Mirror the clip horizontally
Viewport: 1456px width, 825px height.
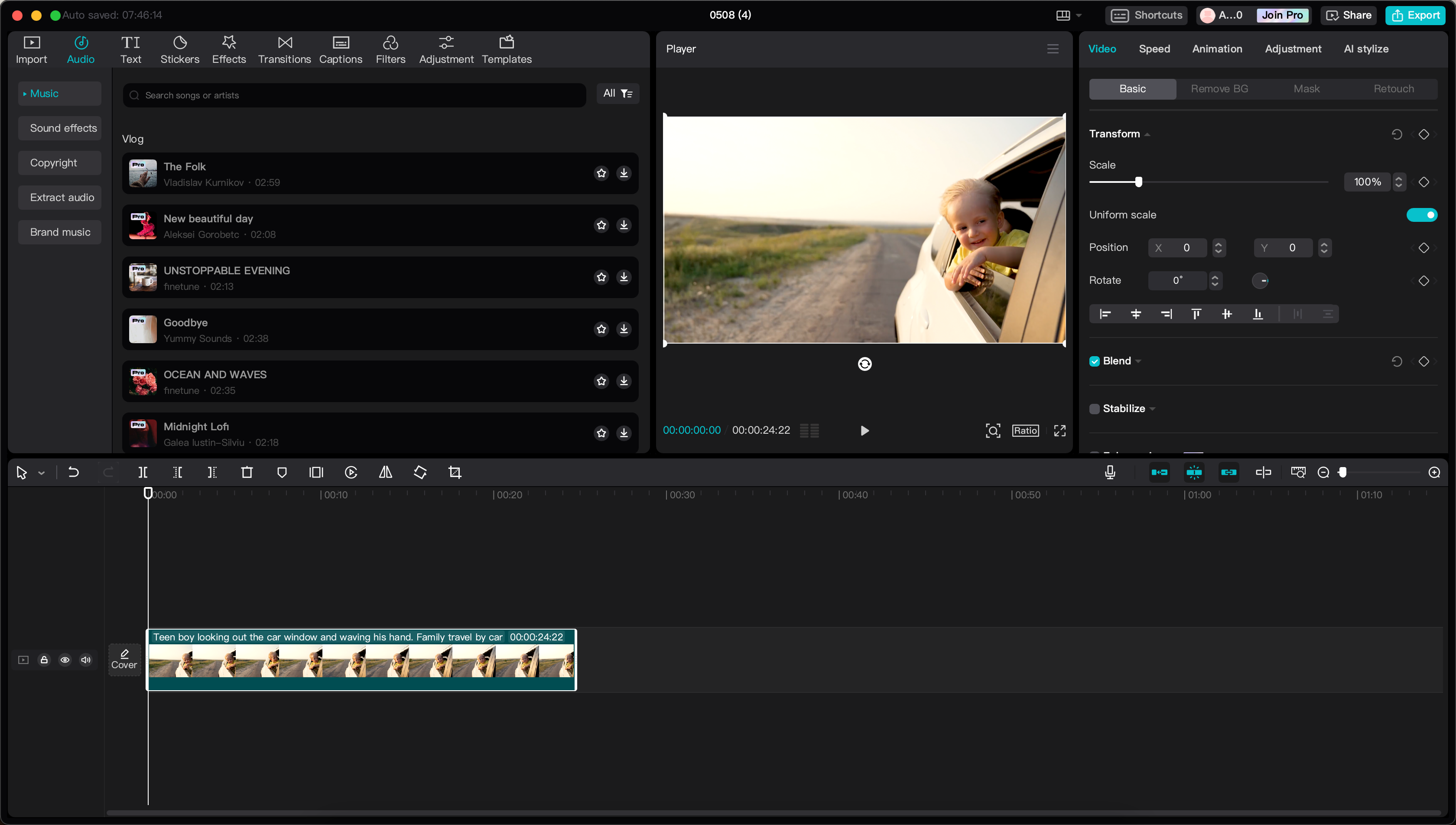(385, 472)
